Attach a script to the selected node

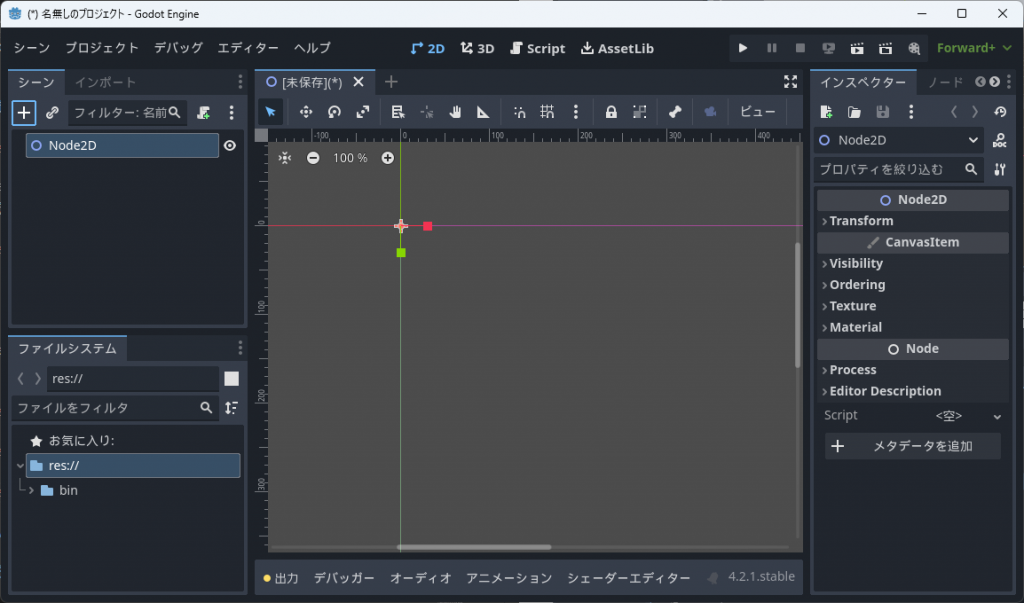[x=204, y=112]
